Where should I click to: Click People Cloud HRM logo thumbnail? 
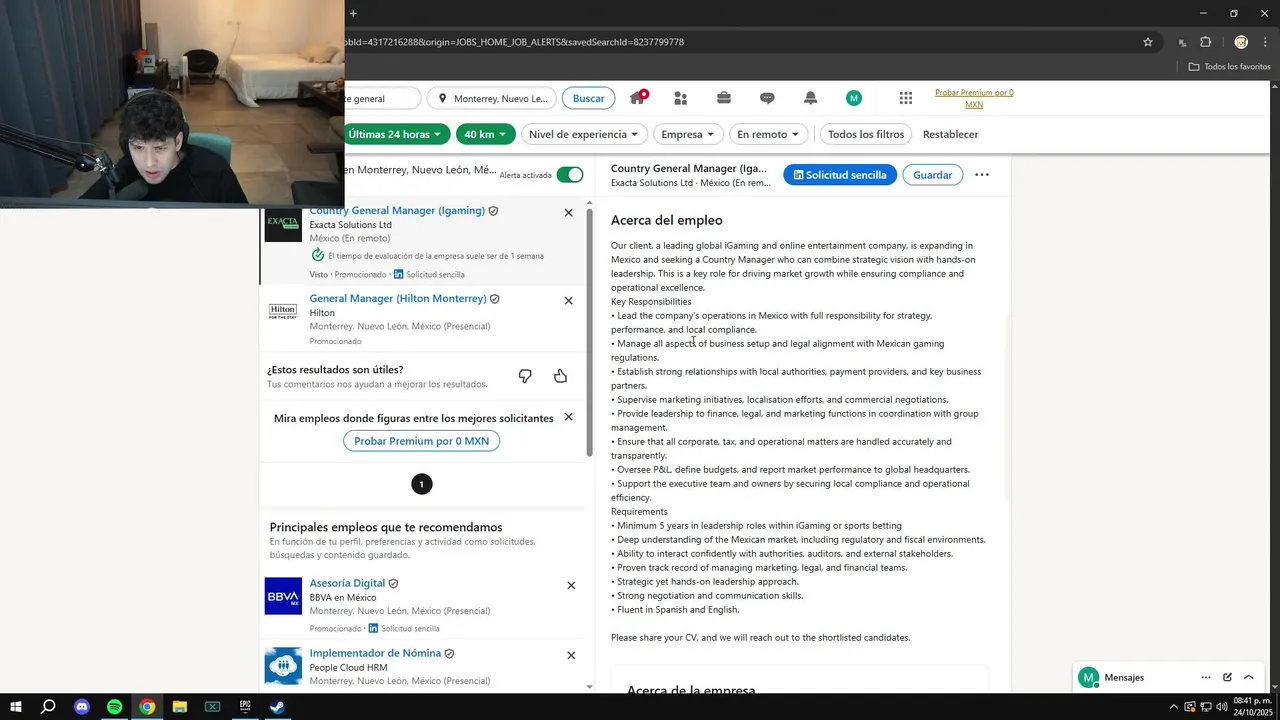click(x=283, y=666)
